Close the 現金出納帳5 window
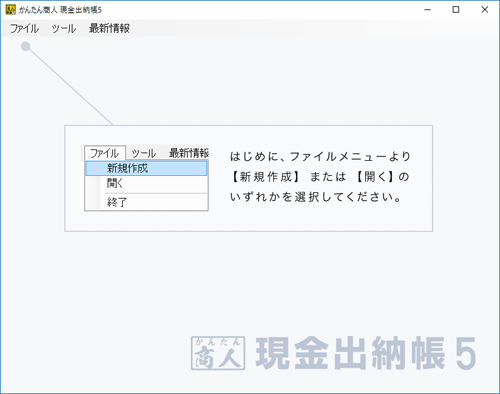 [x=485, y=10]
